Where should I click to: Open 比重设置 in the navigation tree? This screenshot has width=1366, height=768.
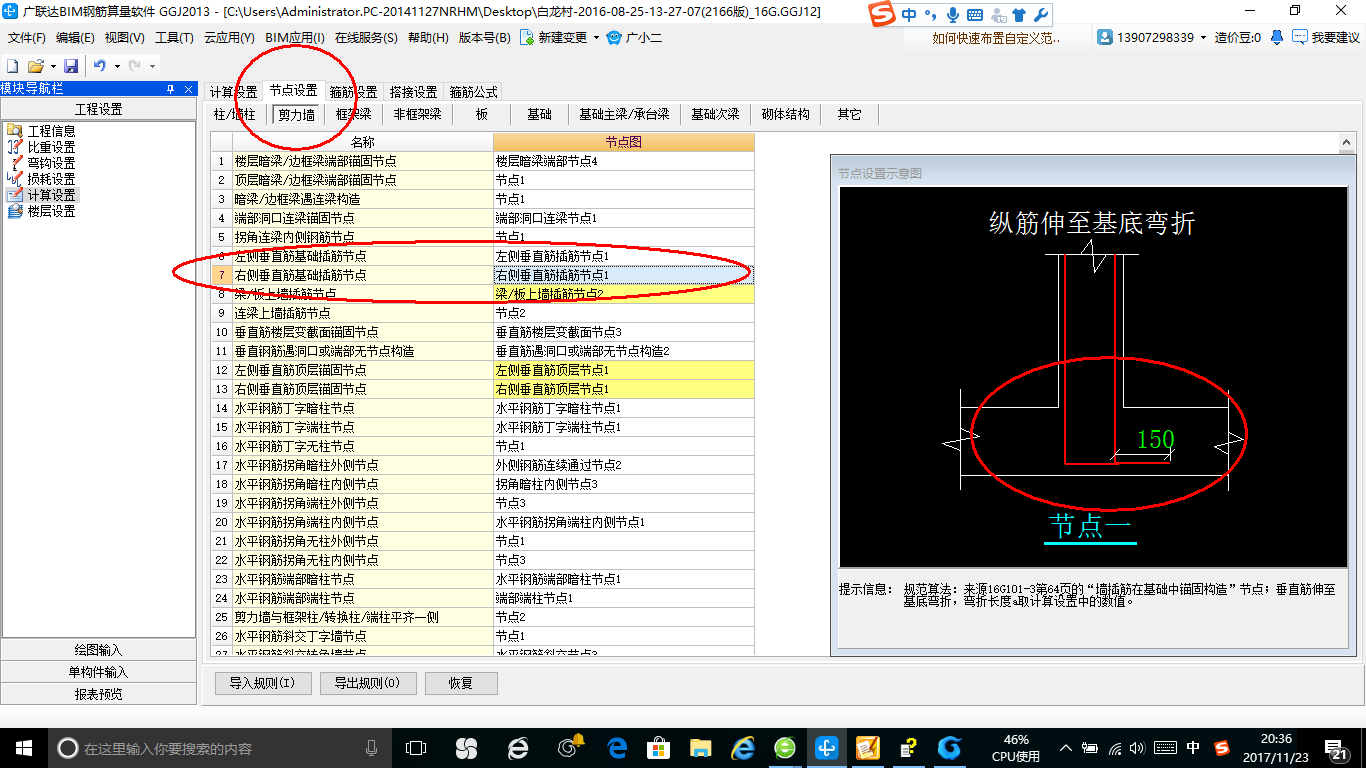(x=51, y=147)
